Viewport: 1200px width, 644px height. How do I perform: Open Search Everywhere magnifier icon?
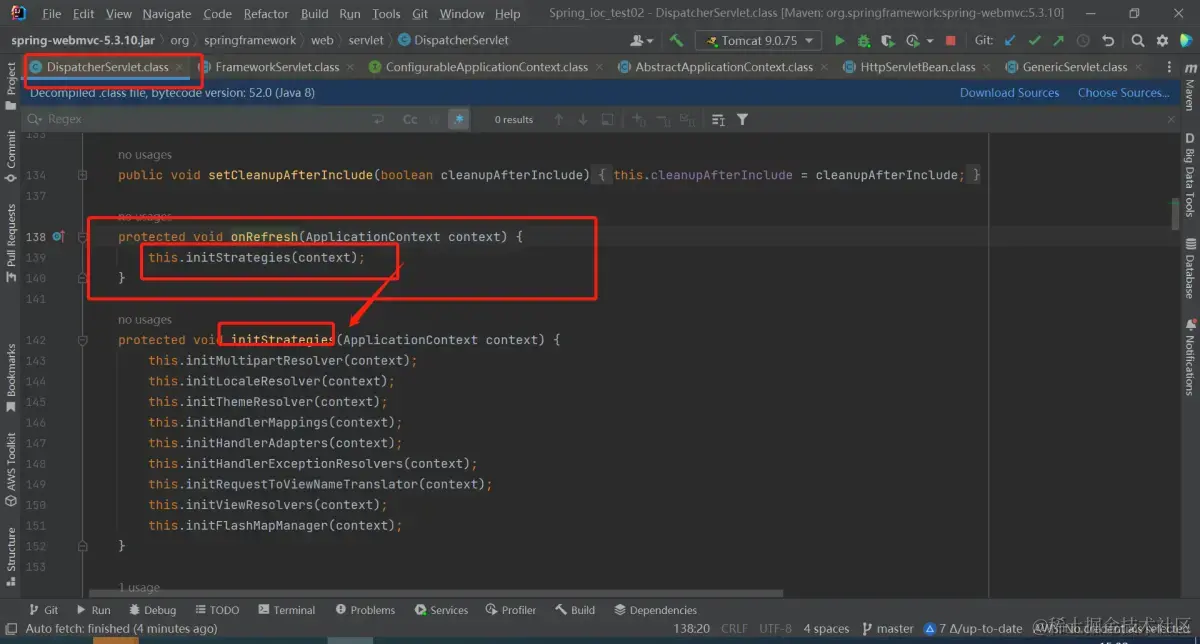(x=1138, y=41)
